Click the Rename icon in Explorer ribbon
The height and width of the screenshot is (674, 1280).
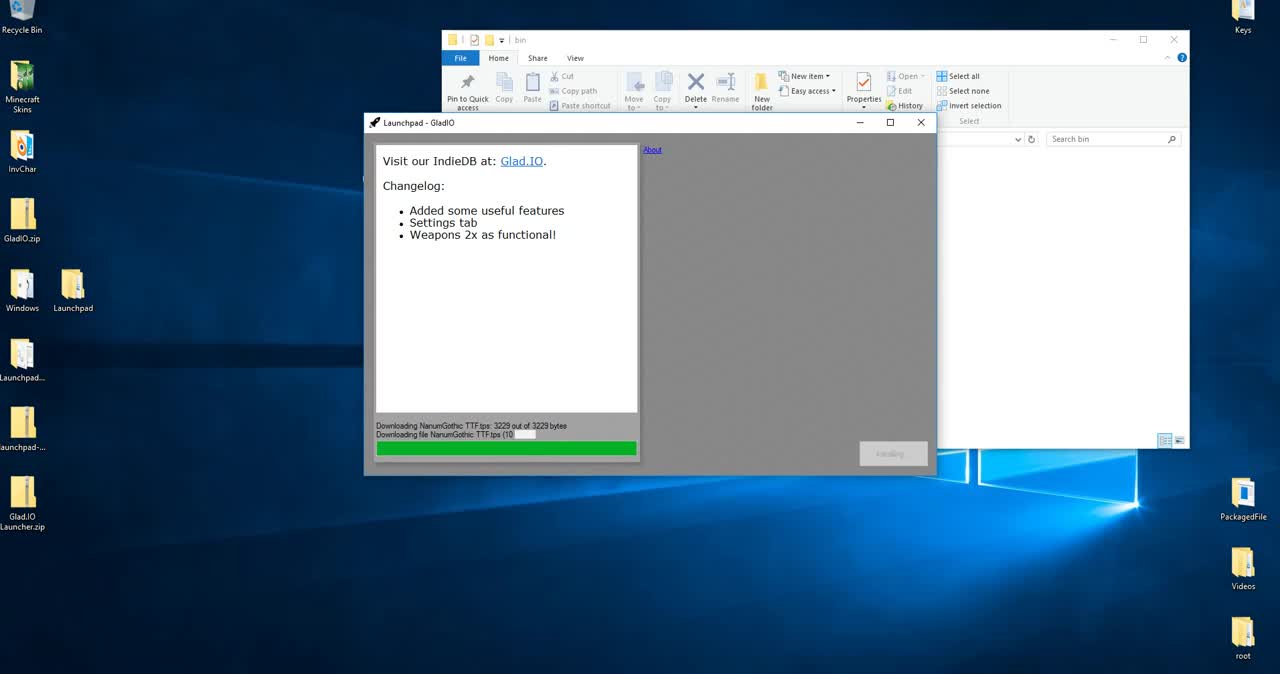click(x=725, y=87)
